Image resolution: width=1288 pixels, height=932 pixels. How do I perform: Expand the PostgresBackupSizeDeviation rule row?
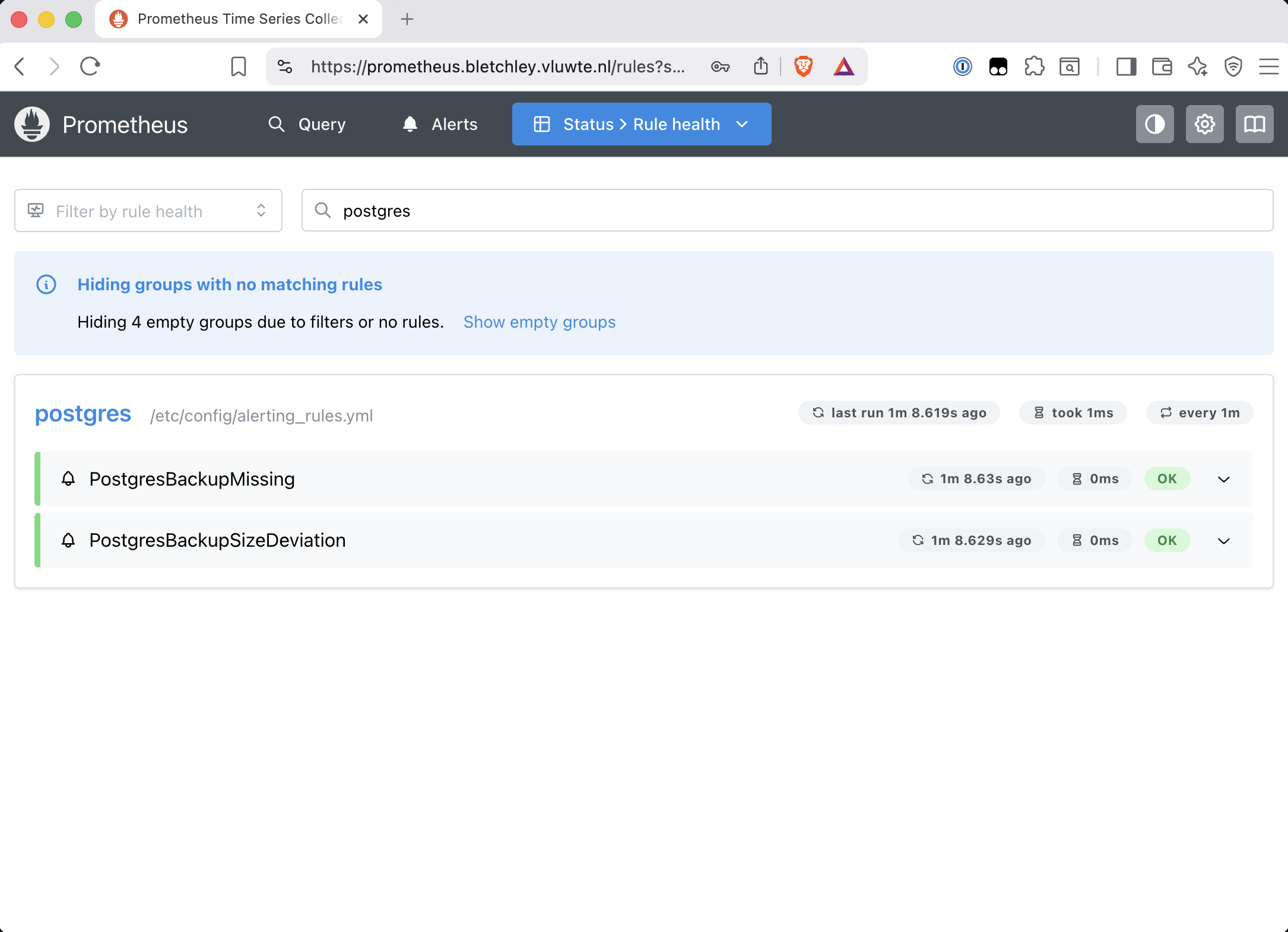pyautogui.click(x=1223, y=541)
